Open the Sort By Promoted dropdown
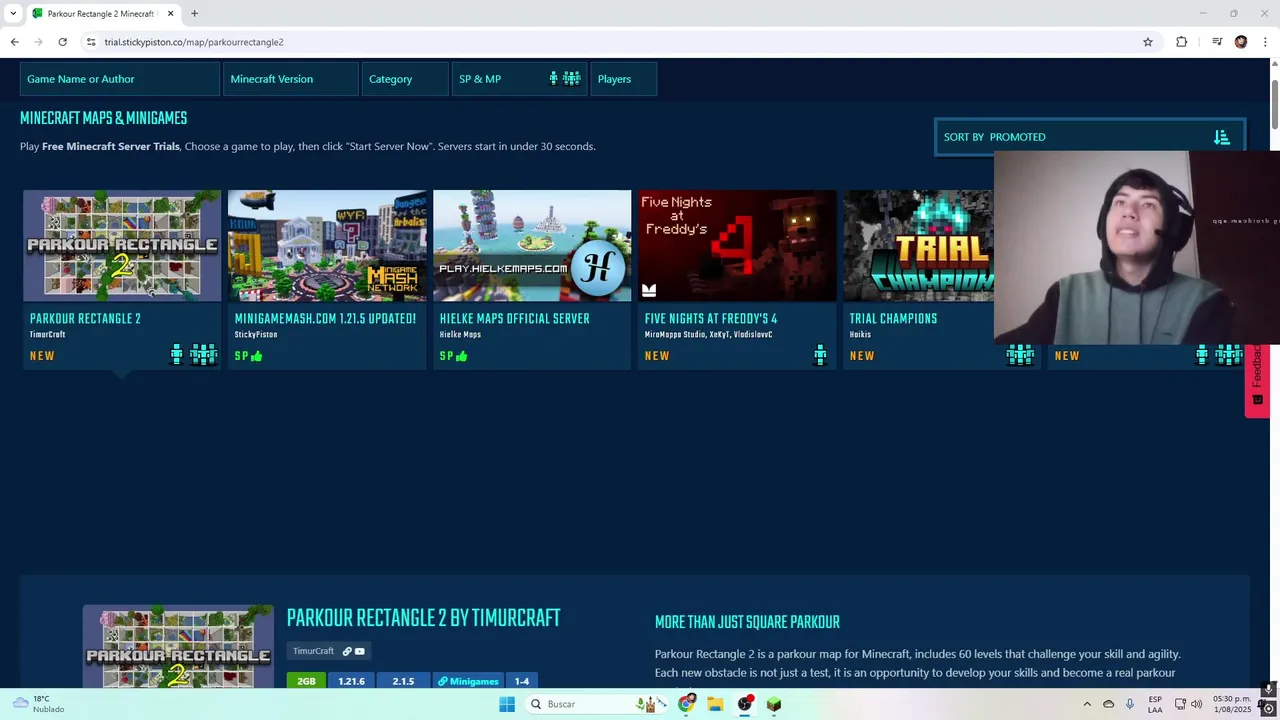 (x=1090, y=137)
